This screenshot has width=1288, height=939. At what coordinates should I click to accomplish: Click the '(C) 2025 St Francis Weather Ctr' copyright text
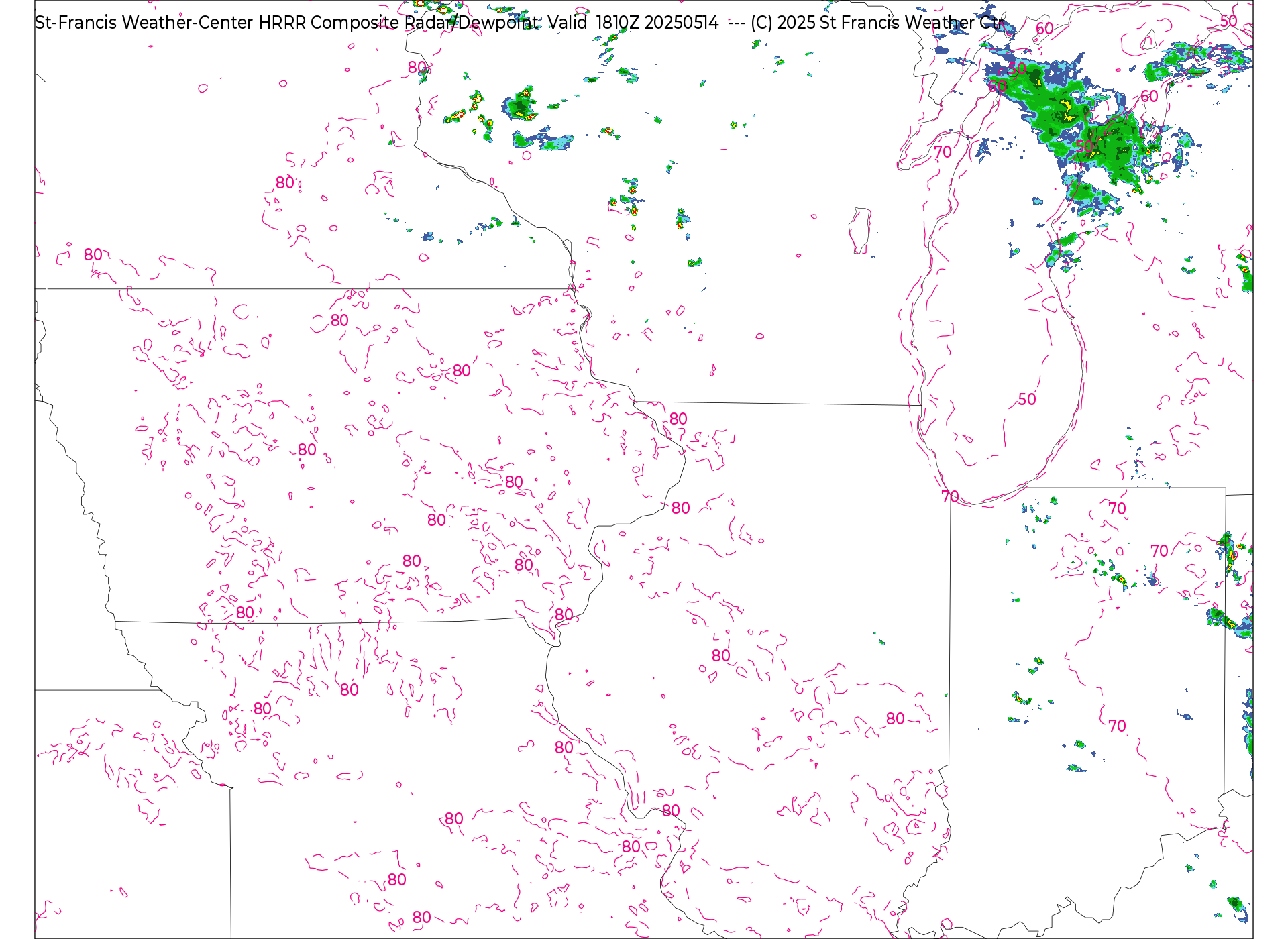[x=877, y=23]
